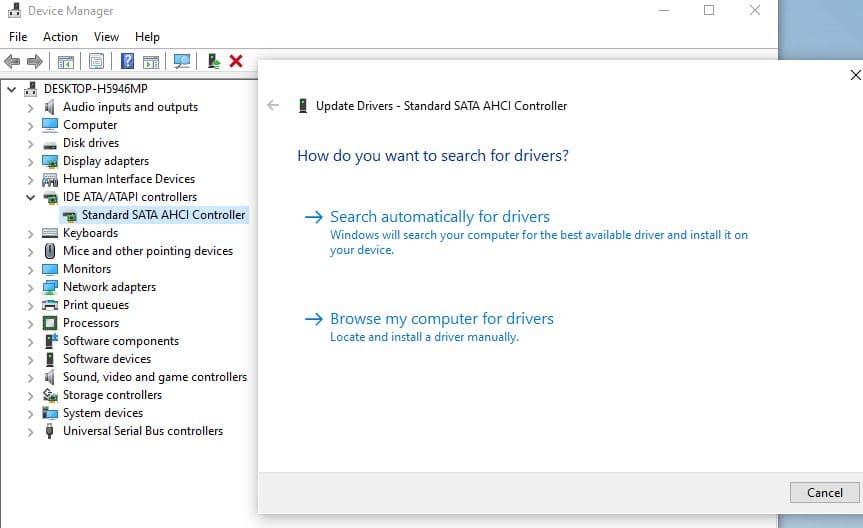
Task: Click the Back arrow in Device Manager toolbar
Action: tap(12, 61)
